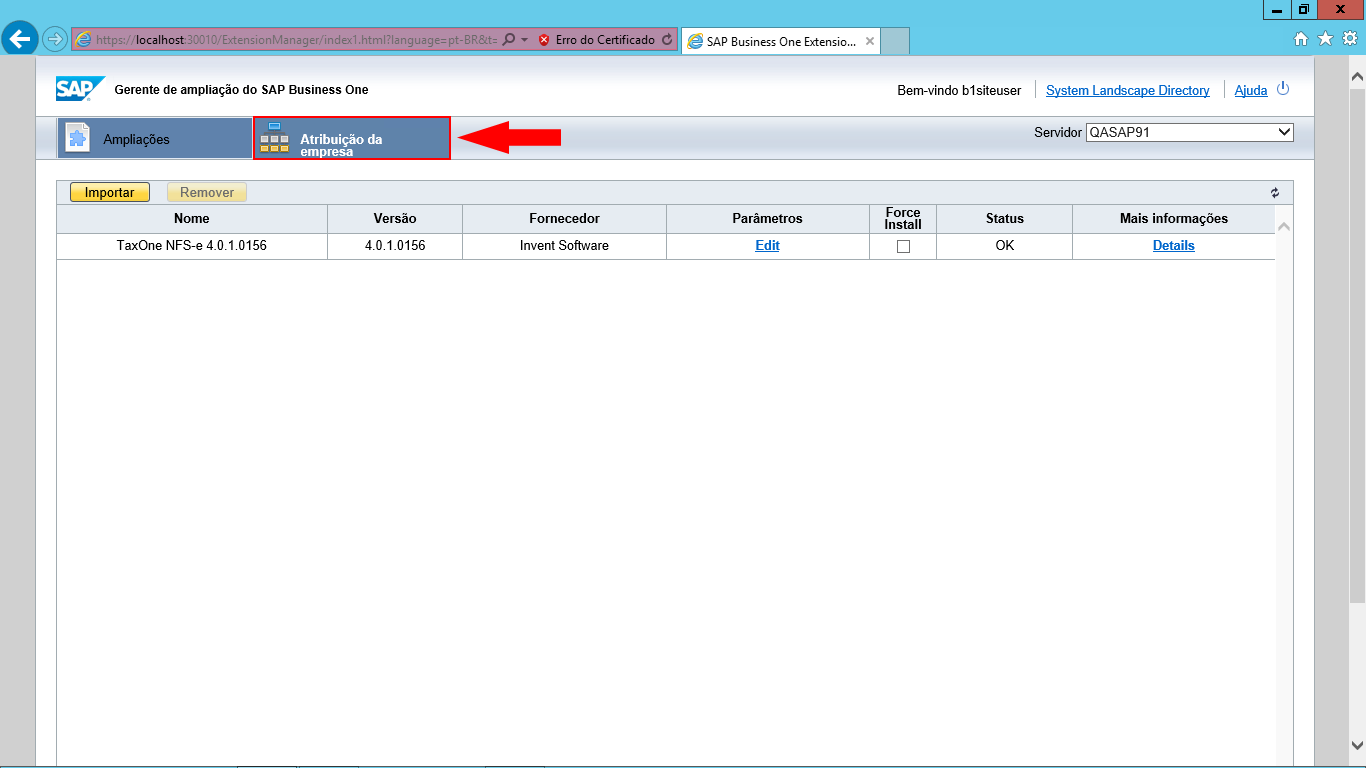
Task: Click the SAP logo
Action: click(79, 89)
